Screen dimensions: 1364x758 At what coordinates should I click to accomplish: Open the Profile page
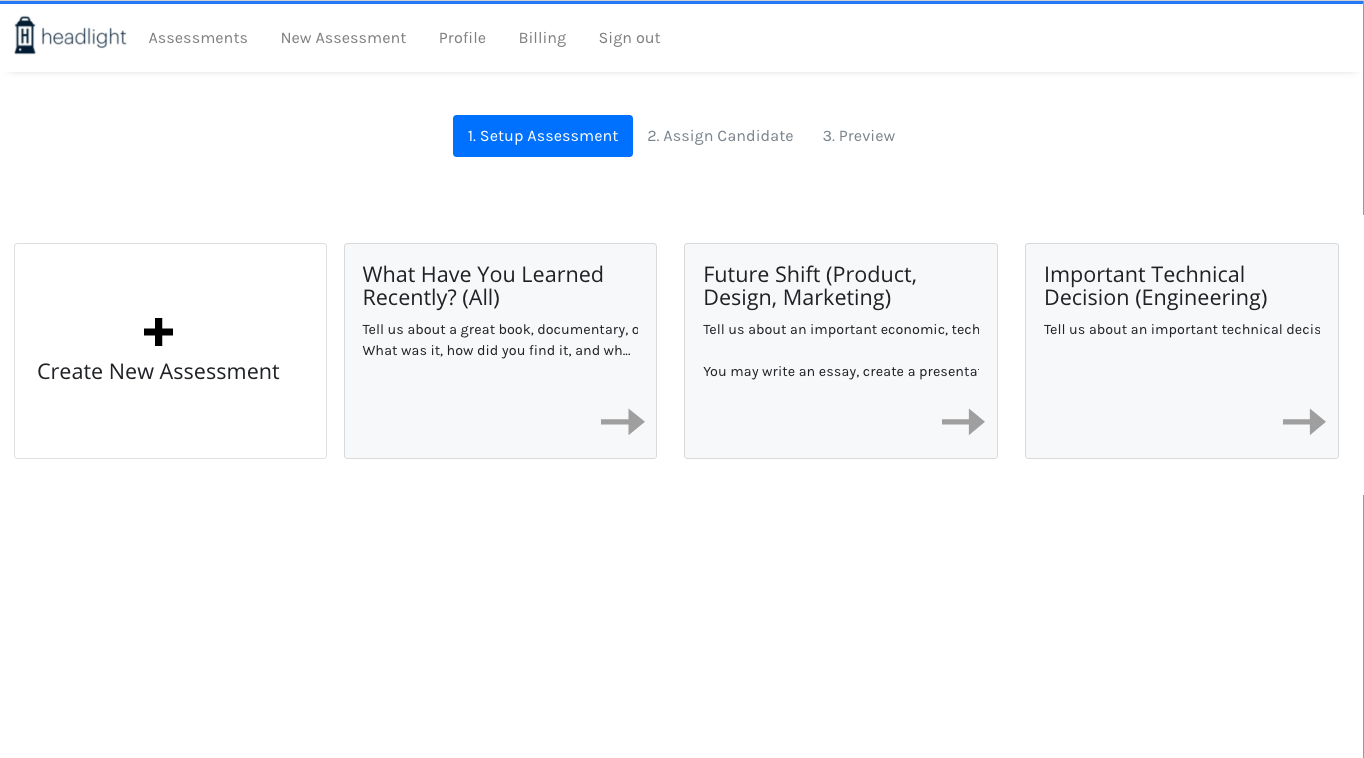pos(462,38)
